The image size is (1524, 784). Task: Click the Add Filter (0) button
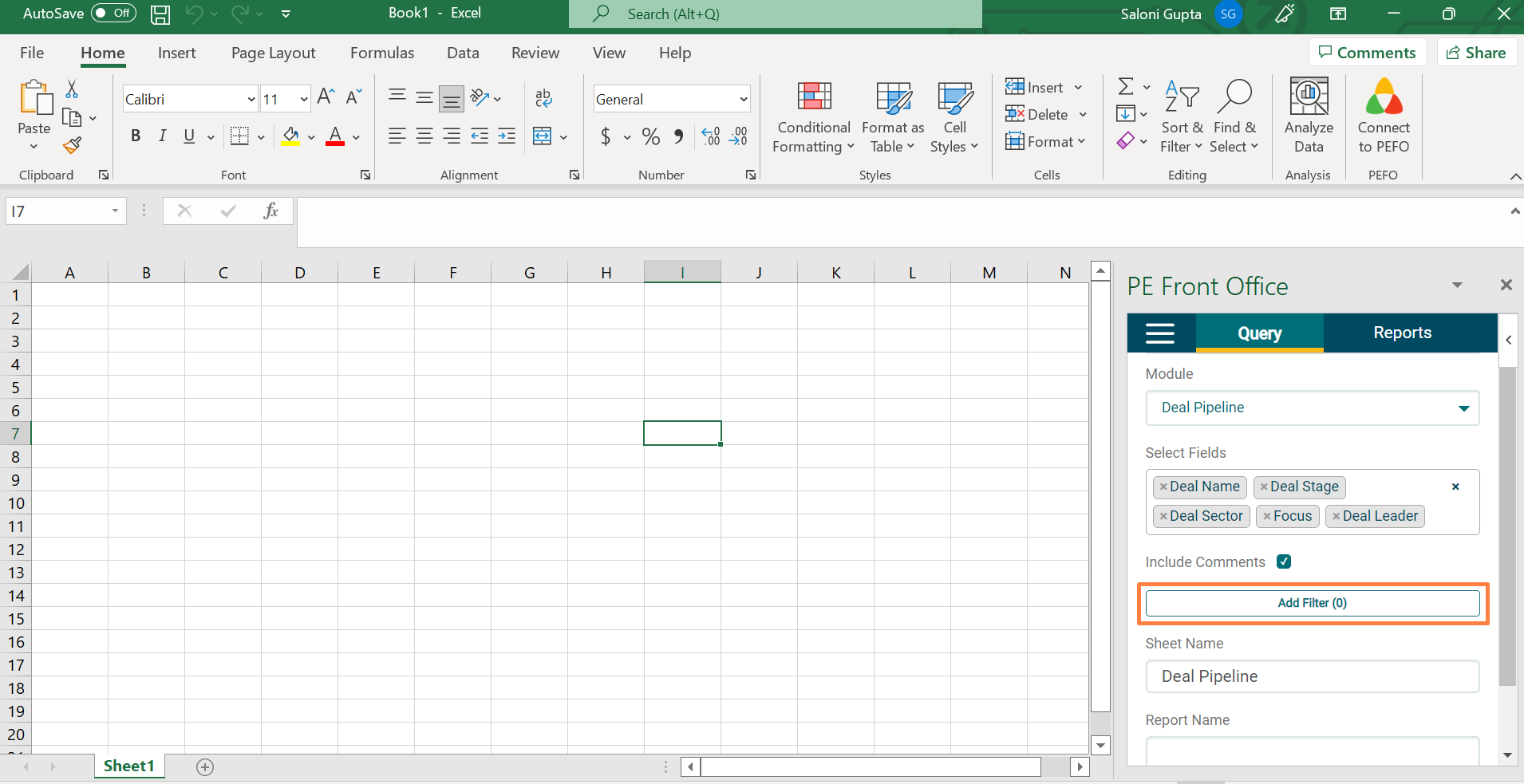(x=1312, y=603)
